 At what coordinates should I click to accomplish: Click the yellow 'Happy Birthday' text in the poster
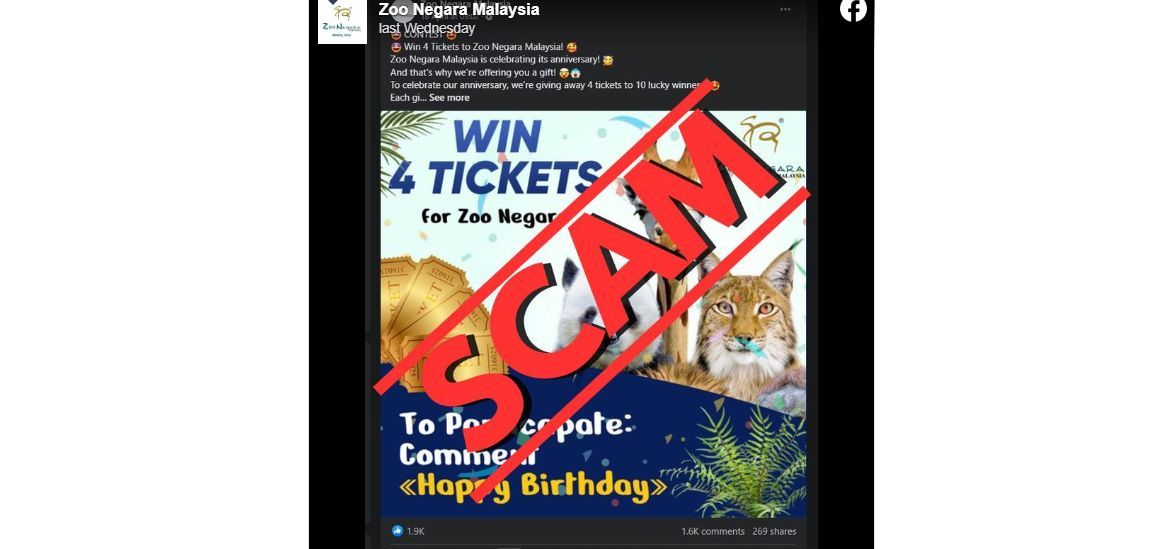coord(534,486)
